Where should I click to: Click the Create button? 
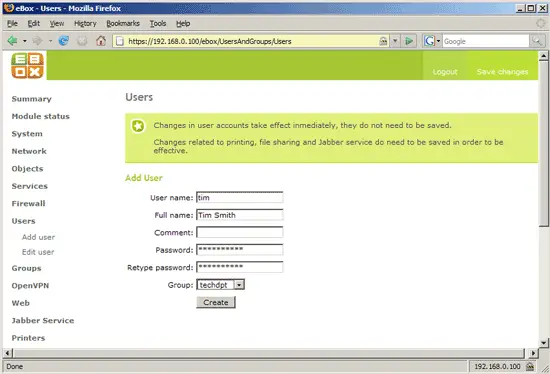[x=216, y=302]
